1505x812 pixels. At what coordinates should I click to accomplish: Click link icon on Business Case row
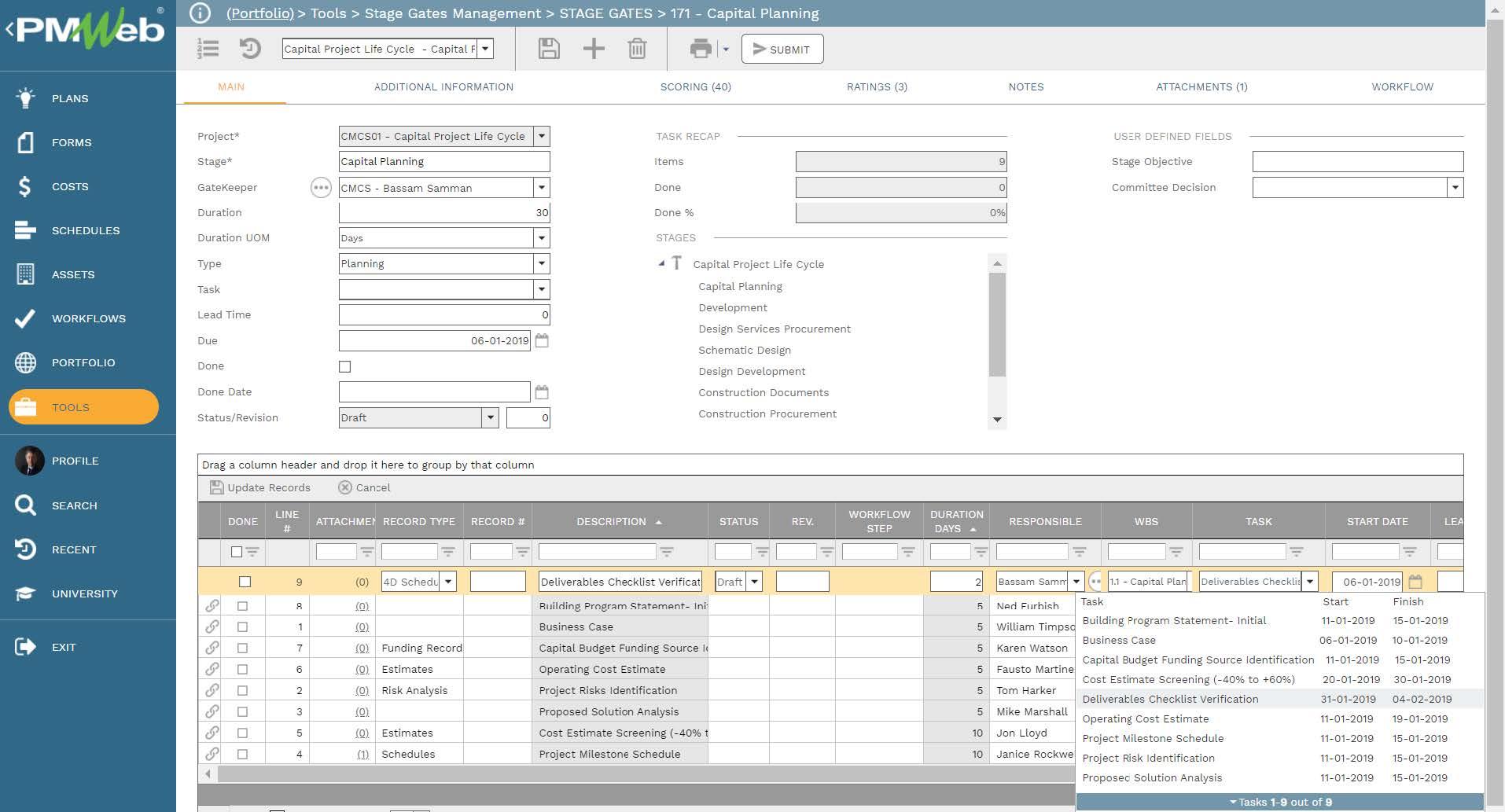[212, 626]
